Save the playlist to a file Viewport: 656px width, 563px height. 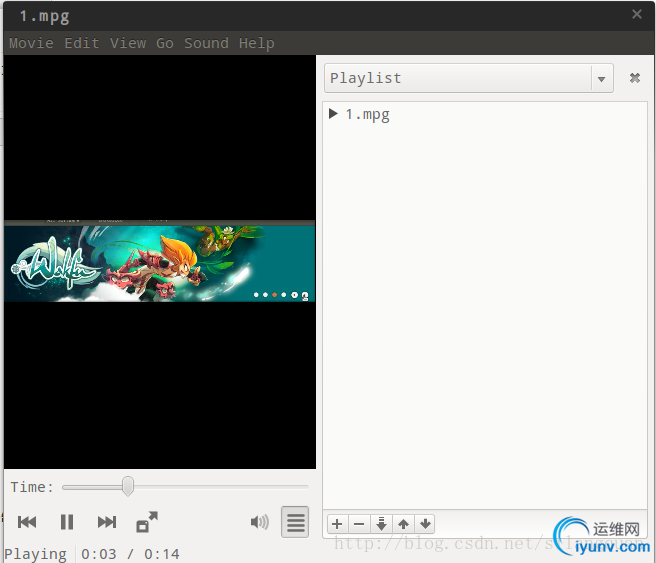pyautogui.click(x=381, y=524)
